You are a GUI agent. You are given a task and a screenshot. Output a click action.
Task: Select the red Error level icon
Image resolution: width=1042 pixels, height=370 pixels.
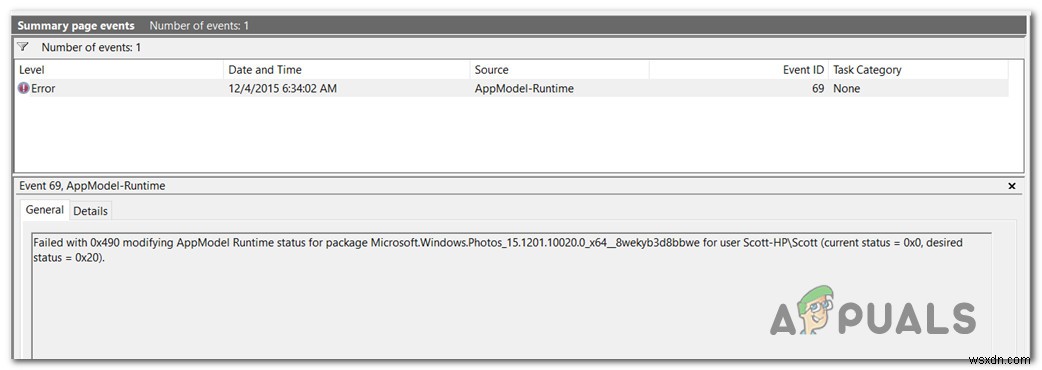[x=23, y=88]
